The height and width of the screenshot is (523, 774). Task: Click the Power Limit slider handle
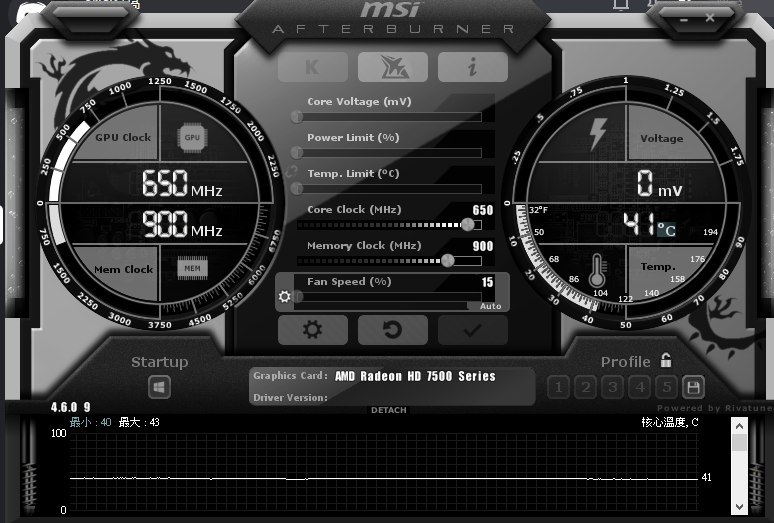(297, 152)
